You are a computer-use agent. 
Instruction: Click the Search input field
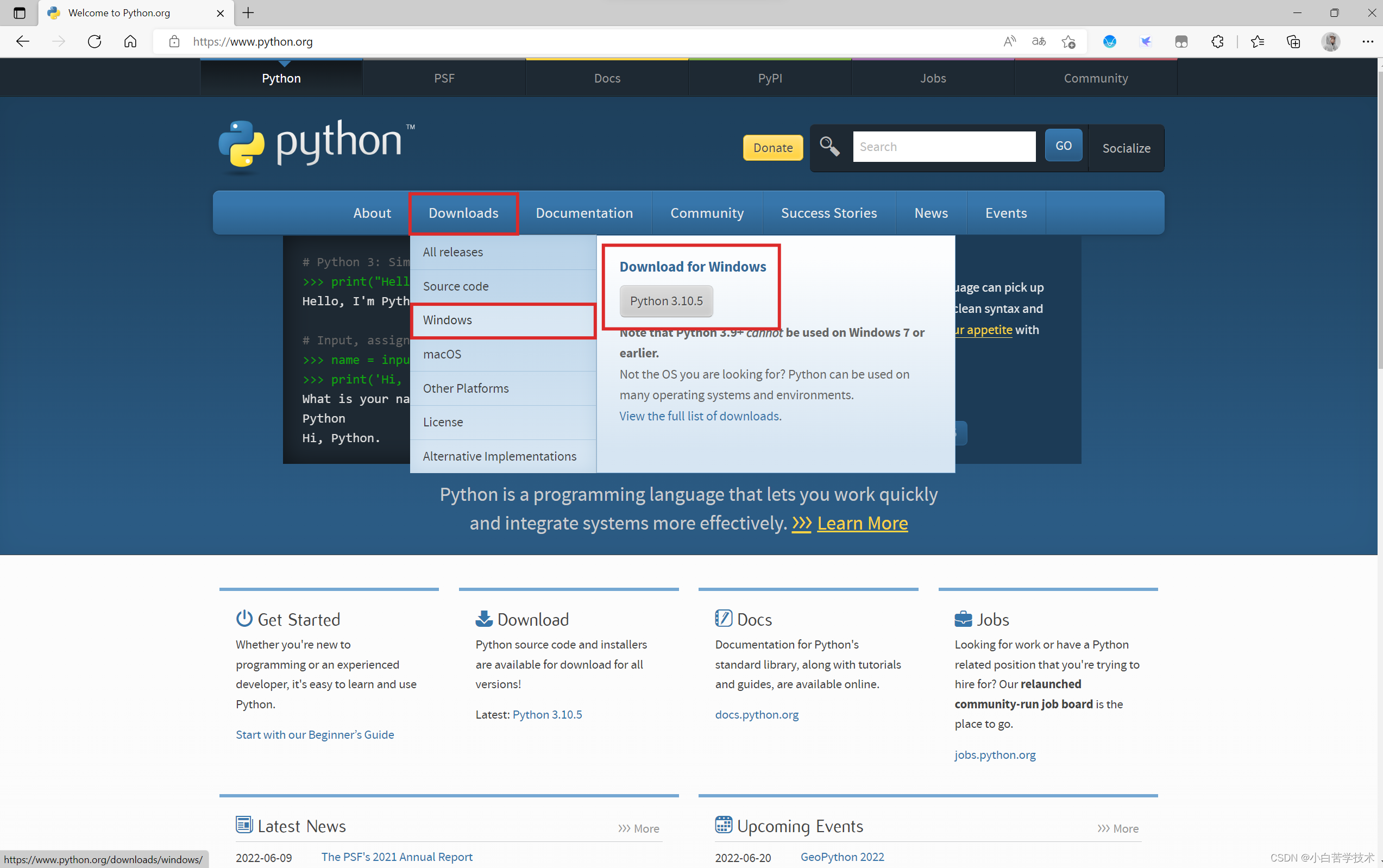pyautogui.click(x=944, y=146)
